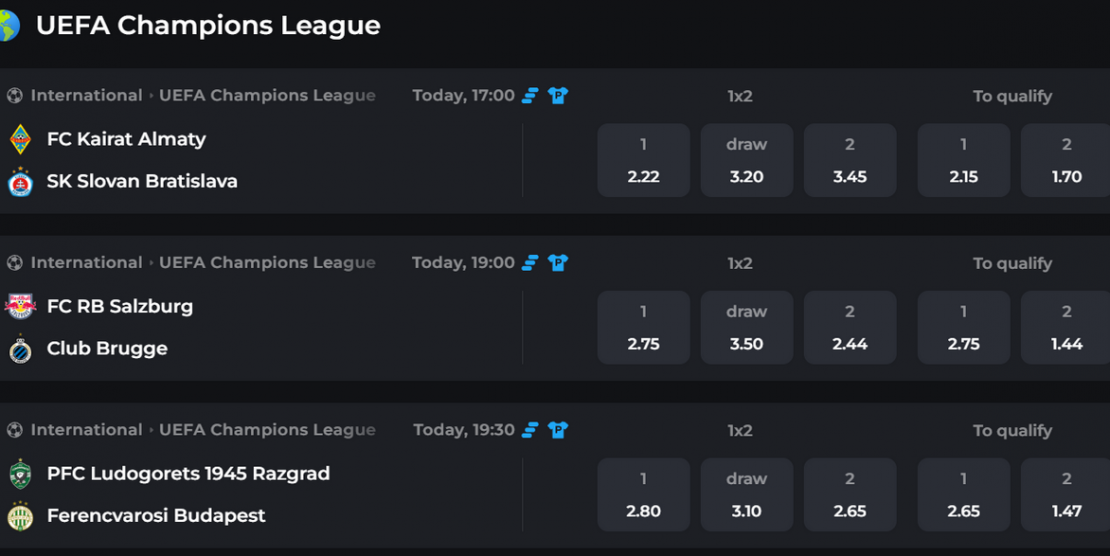The width and height of the screenshot is (1110, 556).
Task: Click Ferencvarosi Budapest club crest
Action: coord(21,516)
